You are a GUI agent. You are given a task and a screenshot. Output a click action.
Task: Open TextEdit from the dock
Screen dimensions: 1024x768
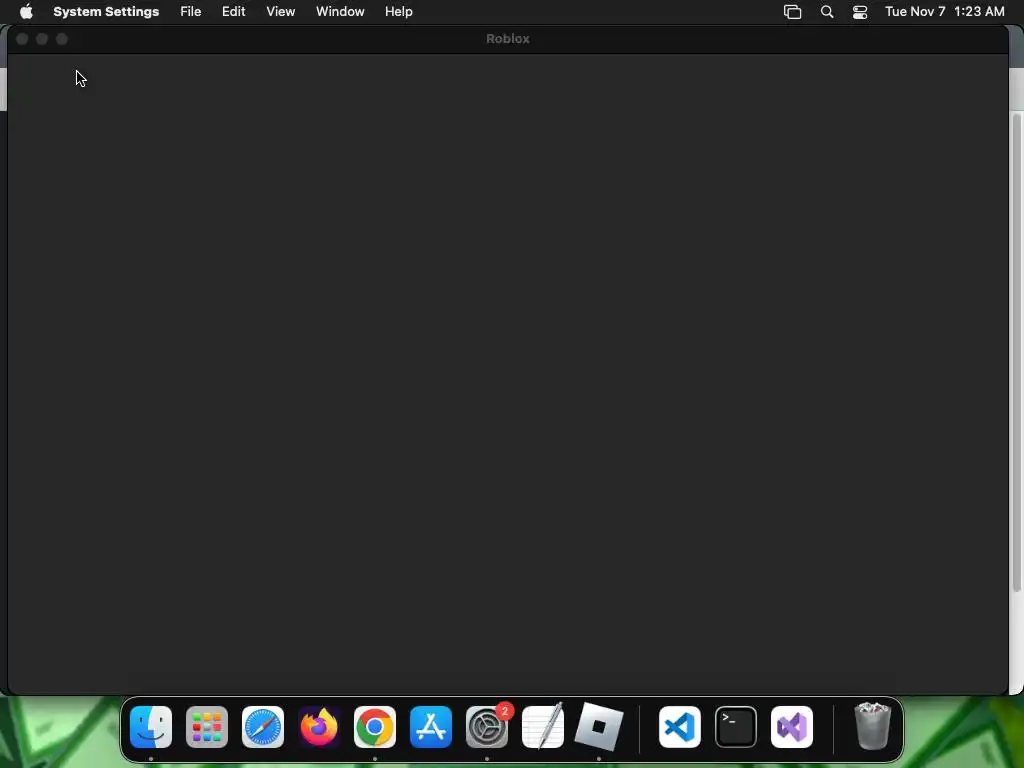click(x=543, y=727)
